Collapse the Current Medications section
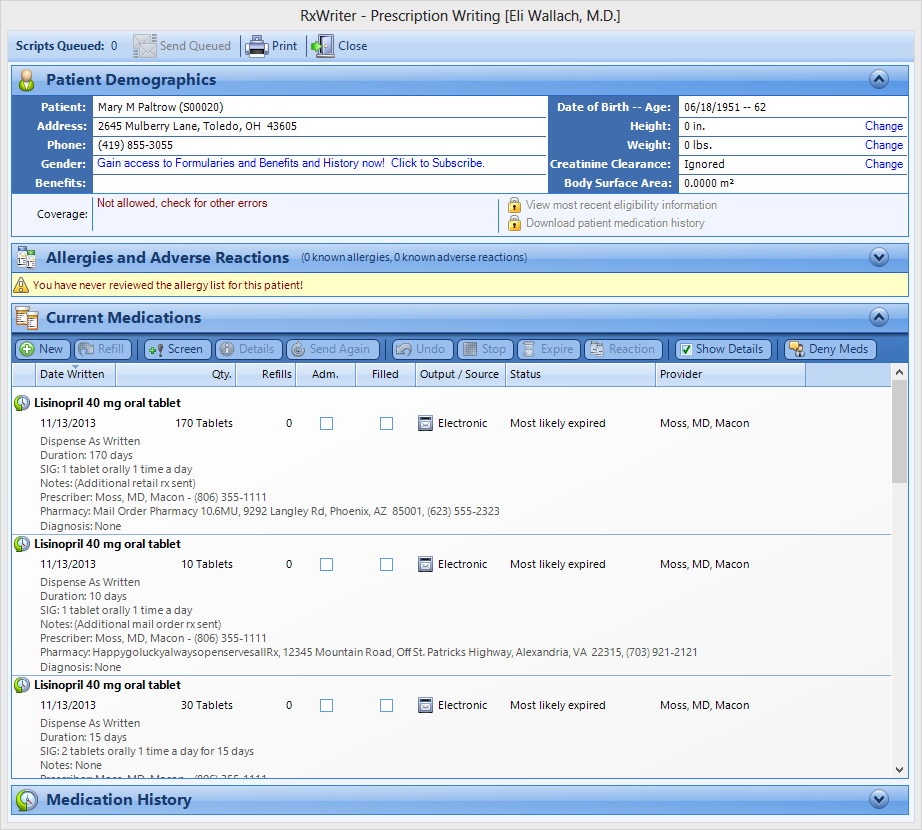 point(879,317)
